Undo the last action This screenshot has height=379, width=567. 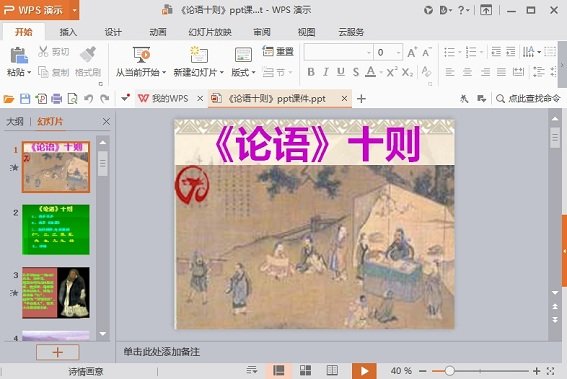89,99
